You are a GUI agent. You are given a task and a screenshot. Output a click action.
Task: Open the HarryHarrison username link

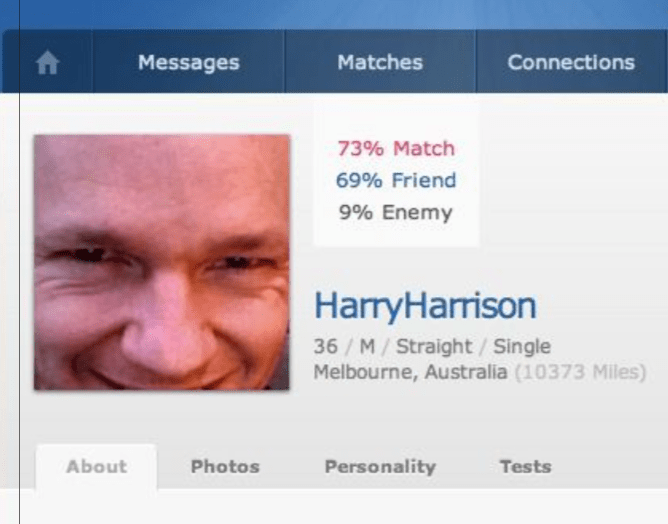click(x=425, y=305)
